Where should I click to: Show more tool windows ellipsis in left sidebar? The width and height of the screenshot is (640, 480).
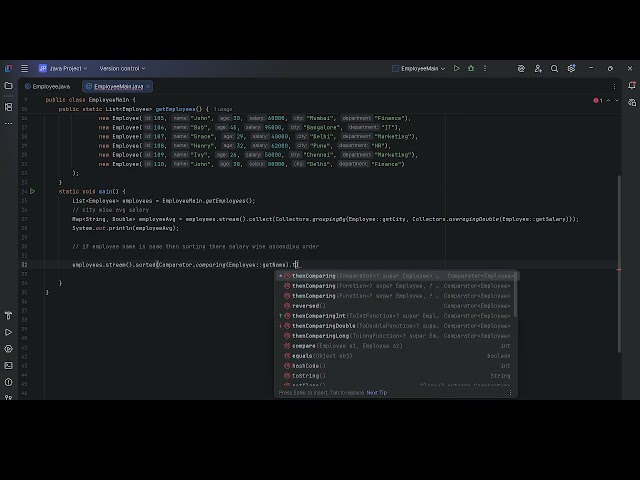pos(8,123)
